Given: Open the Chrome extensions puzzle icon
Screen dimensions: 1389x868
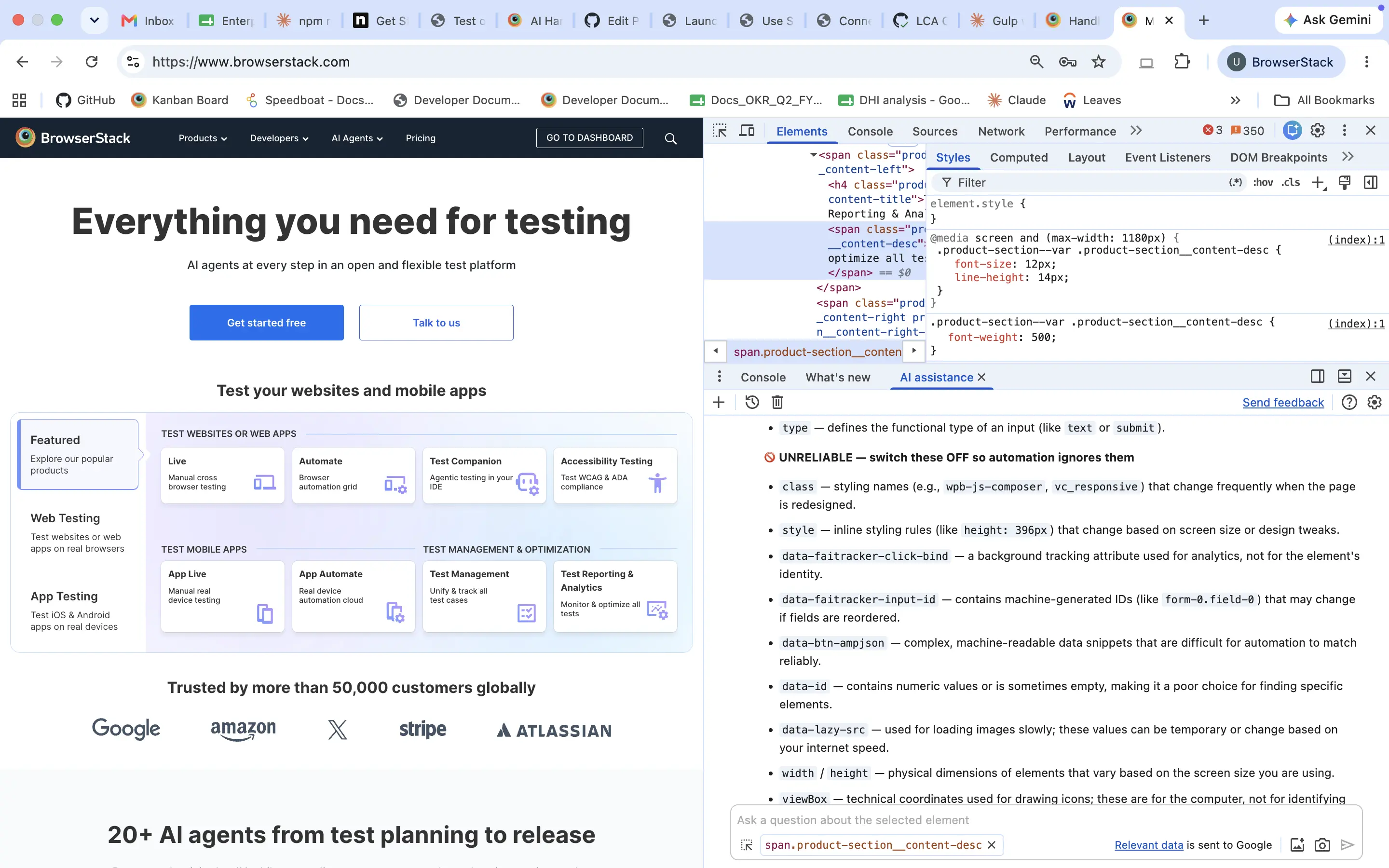Looking at the screenshot, I should [1183, 62].
